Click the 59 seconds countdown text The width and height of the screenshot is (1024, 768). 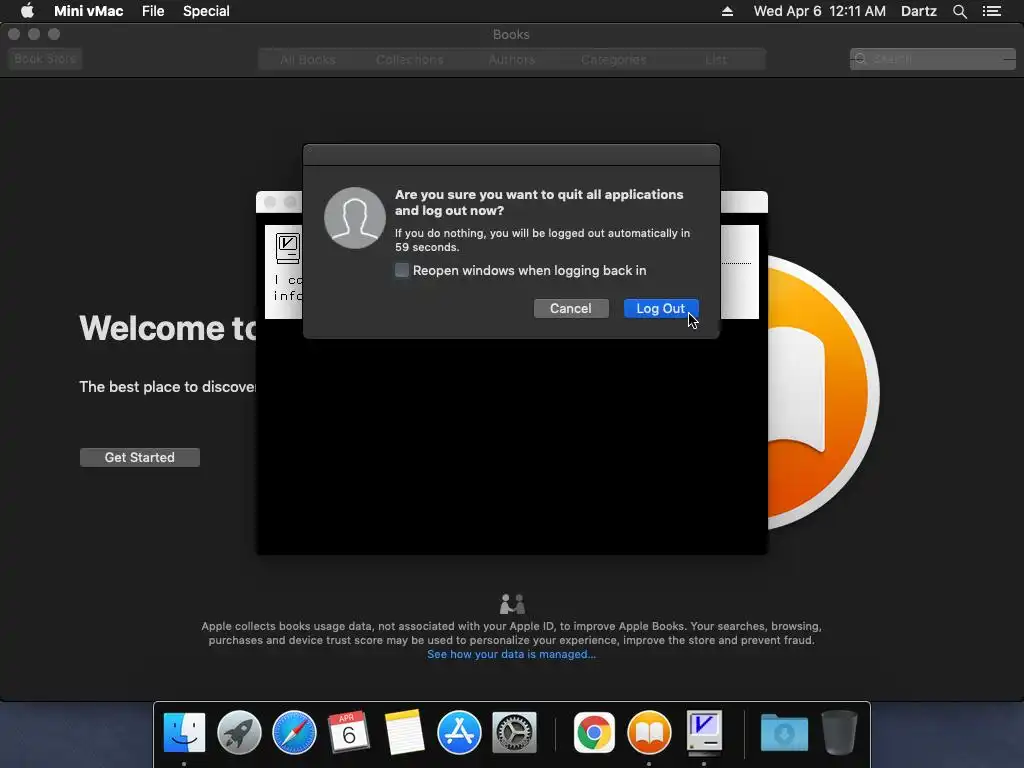(426, 248)
